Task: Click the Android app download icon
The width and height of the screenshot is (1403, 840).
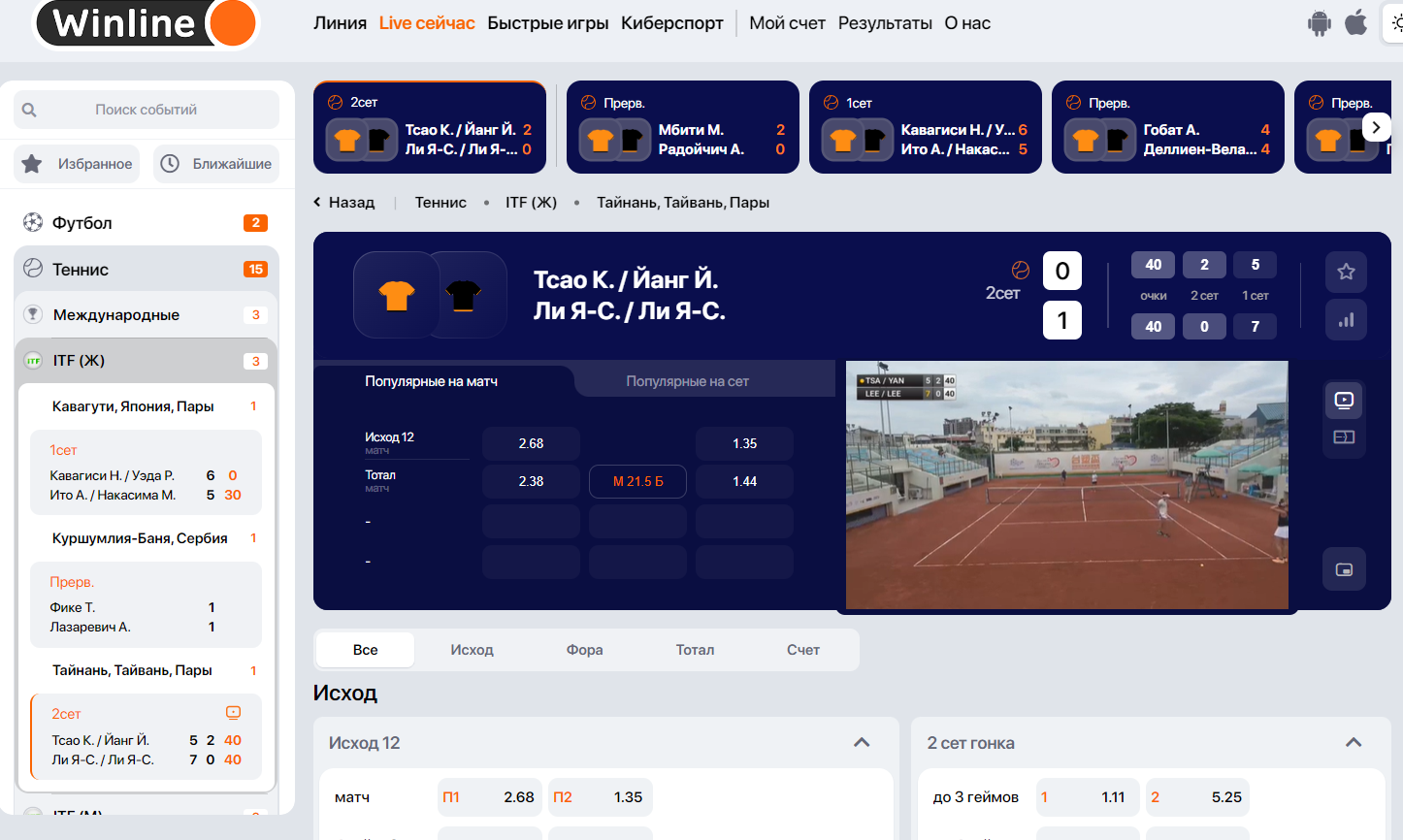Action: click(x=1319, y=23)
